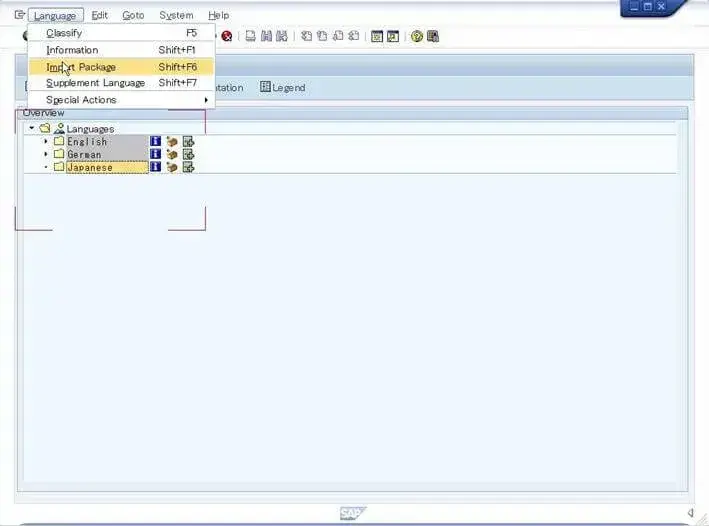Viewport: 709px width, 526px height.
Task: Choose Supplement Language menu entry
Action: point(121,83)
